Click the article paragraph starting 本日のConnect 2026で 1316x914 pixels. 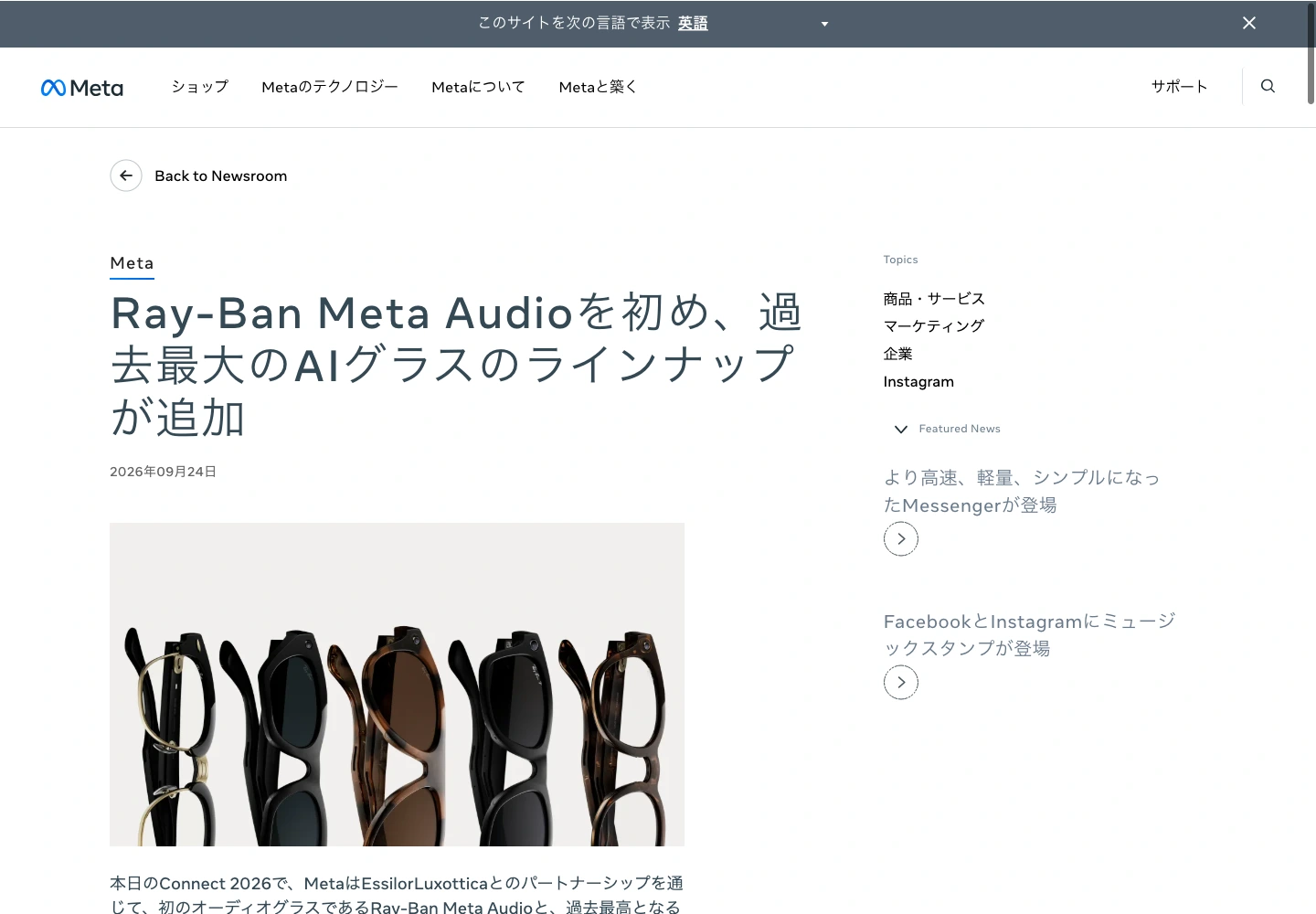point(397,895)
